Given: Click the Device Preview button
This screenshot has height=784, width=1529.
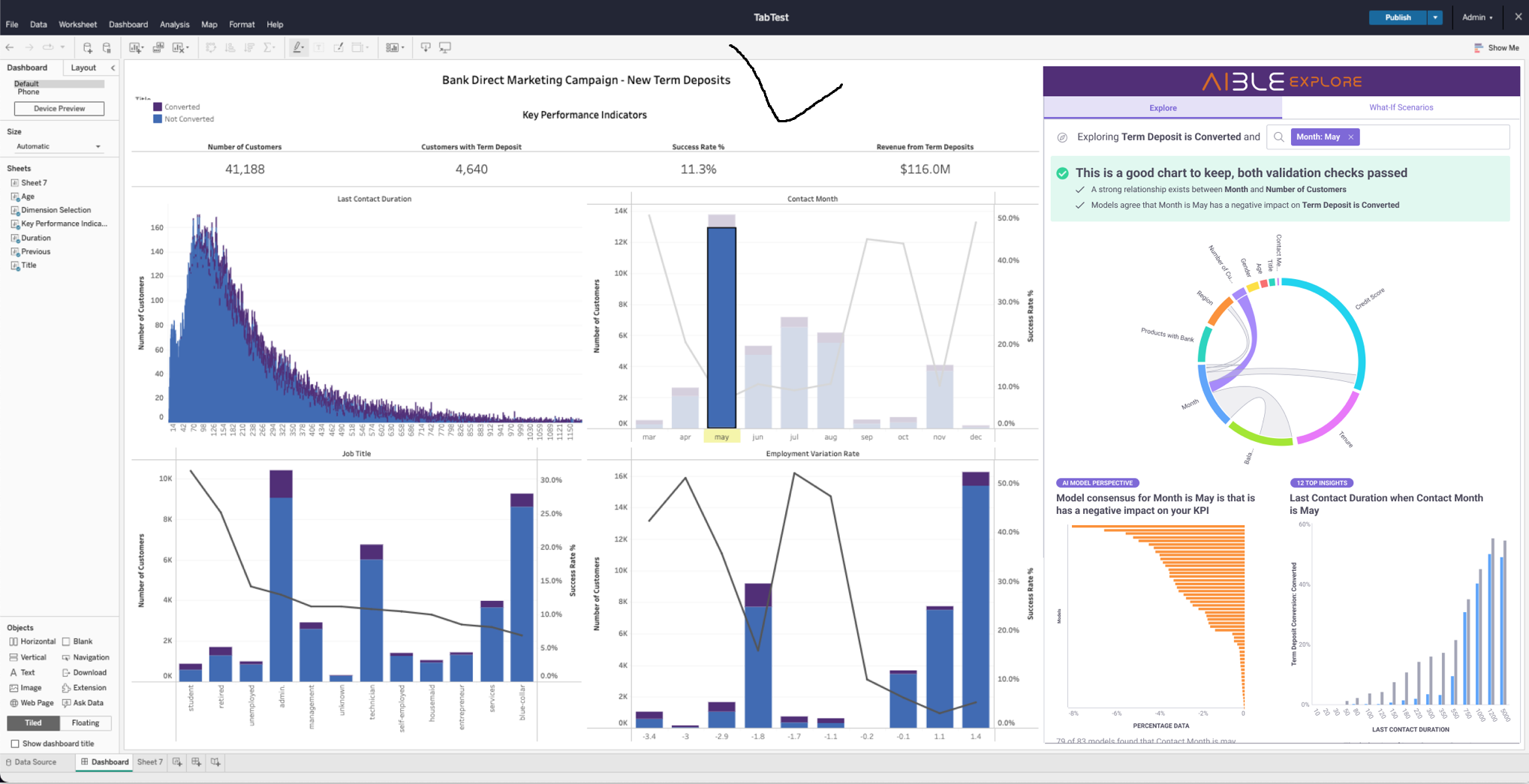Looking at the screenshot, I should (59, 108).
